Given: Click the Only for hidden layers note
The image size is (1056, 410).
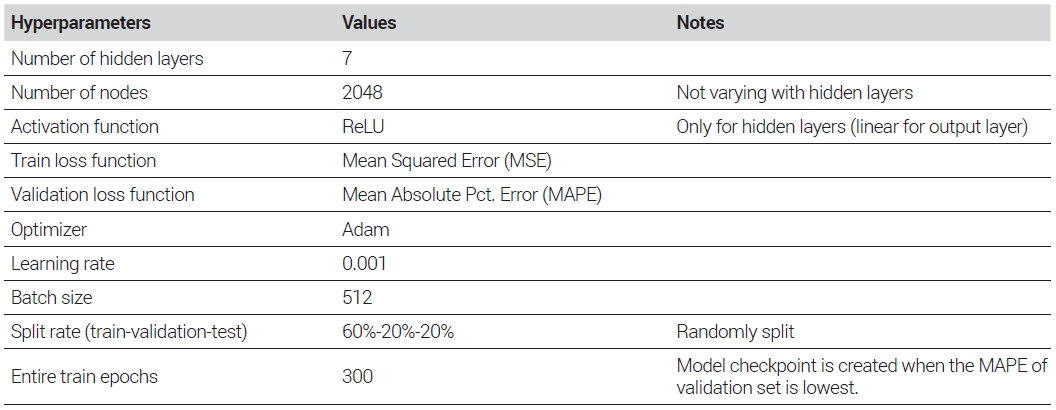Looking at the screenshot, I should coord(852,127).
